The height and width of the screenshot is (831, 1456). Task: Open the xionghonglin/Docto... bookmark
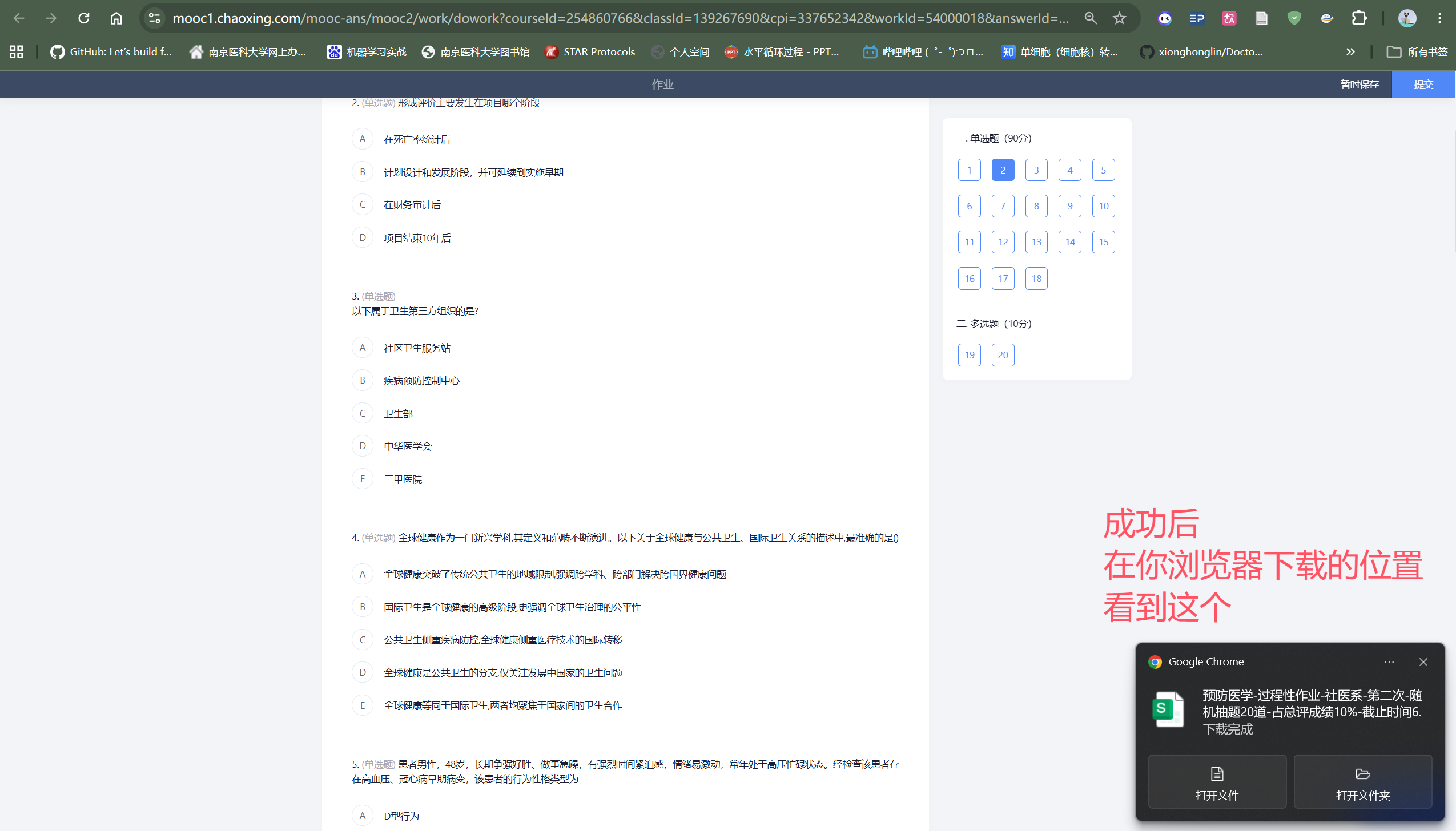click(x=1201, y=52)
